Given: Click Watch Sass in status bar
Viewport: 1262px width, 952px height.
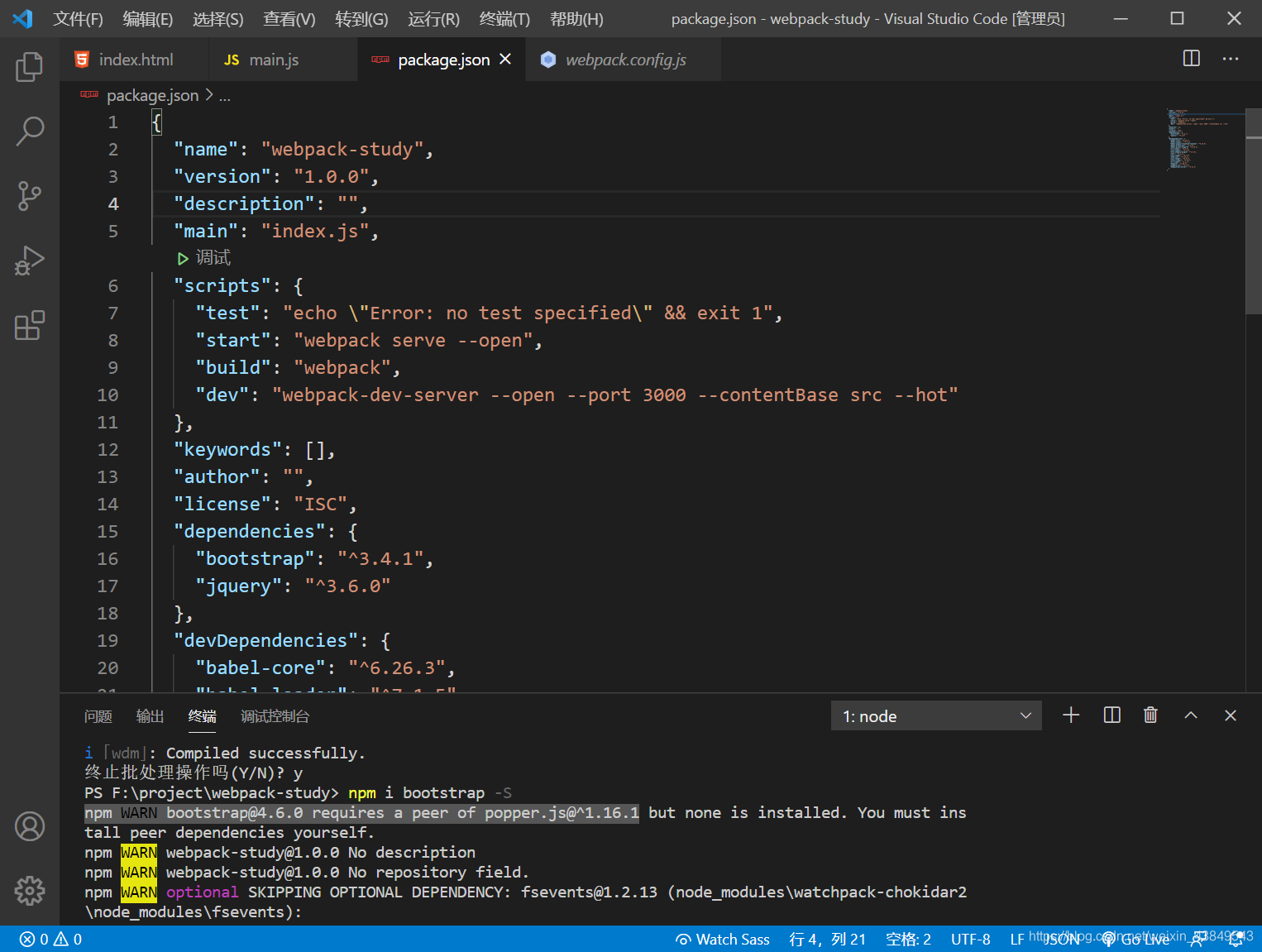Looking at the screenshot, I should point(723,939).
